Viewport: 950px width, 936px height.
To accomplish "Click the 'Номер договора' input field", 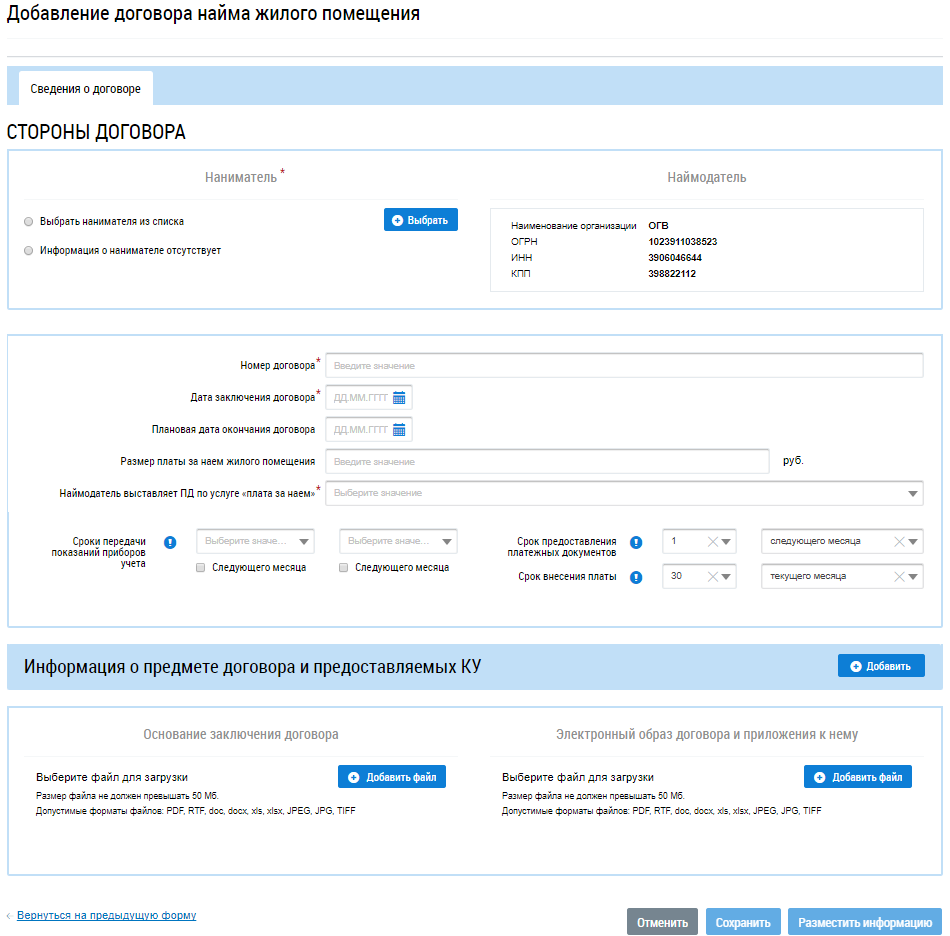I will point(624,366).
